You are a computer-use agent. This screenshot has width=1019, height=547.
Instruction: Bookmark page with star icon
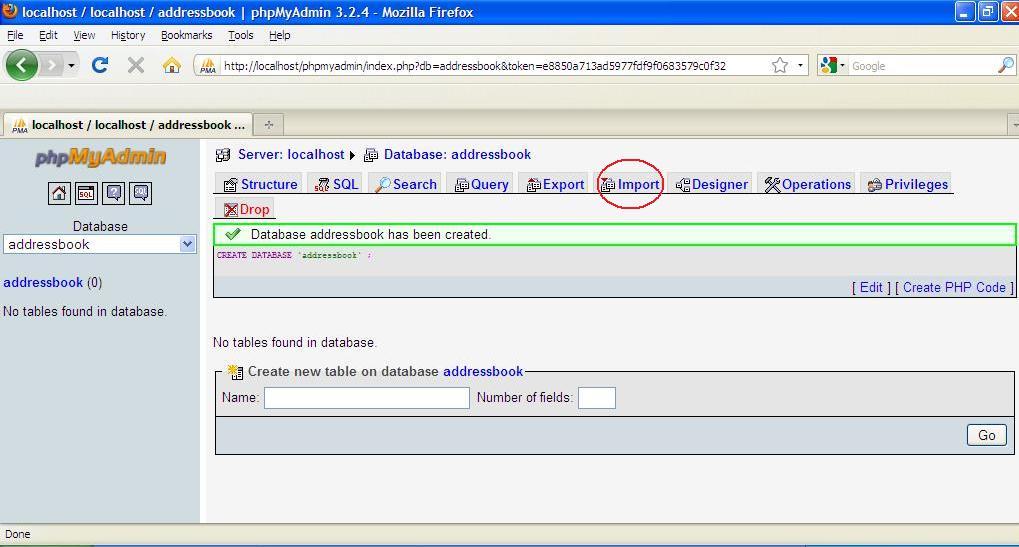tap(780, 65)
